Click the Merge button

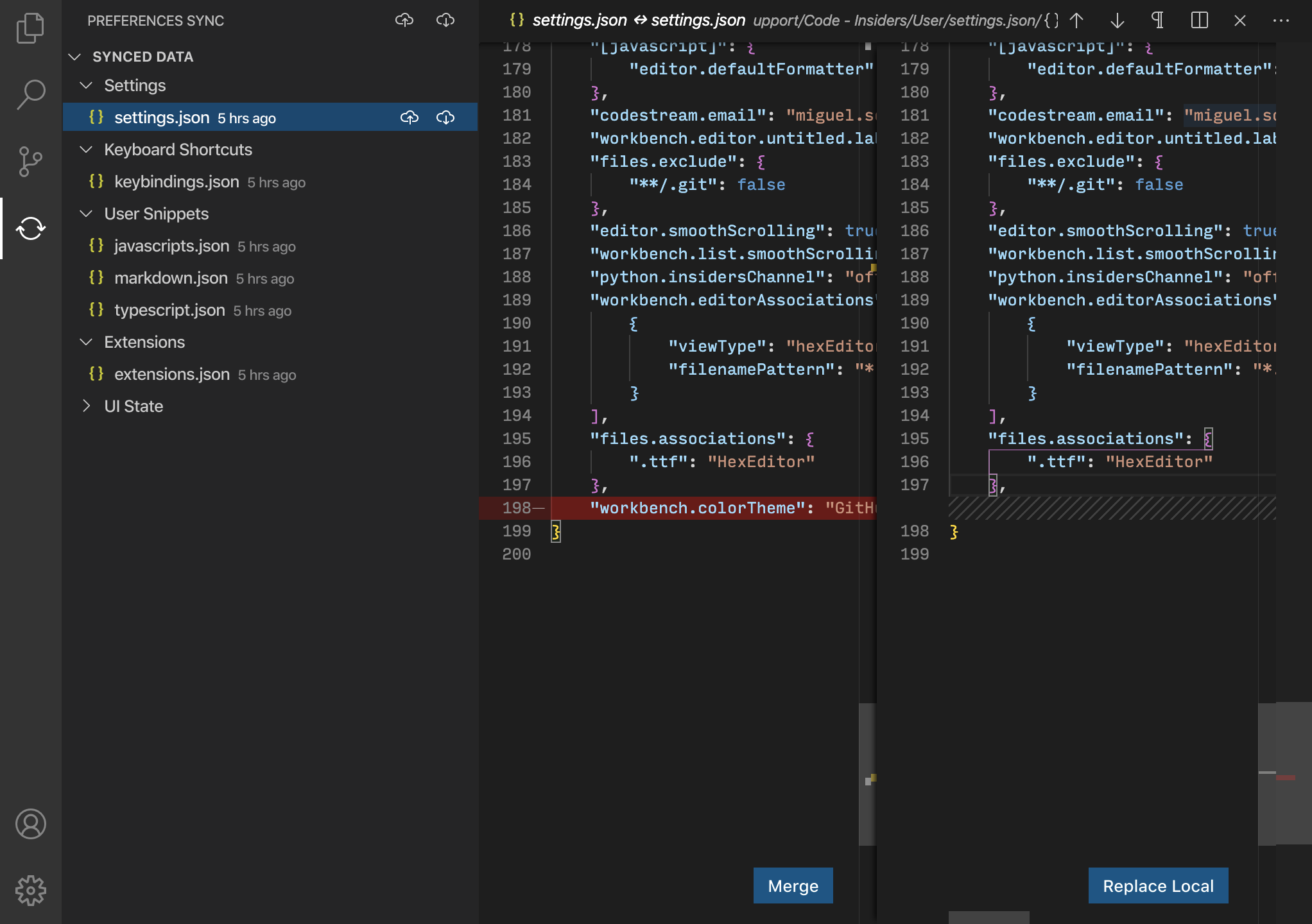coord(793,886)
